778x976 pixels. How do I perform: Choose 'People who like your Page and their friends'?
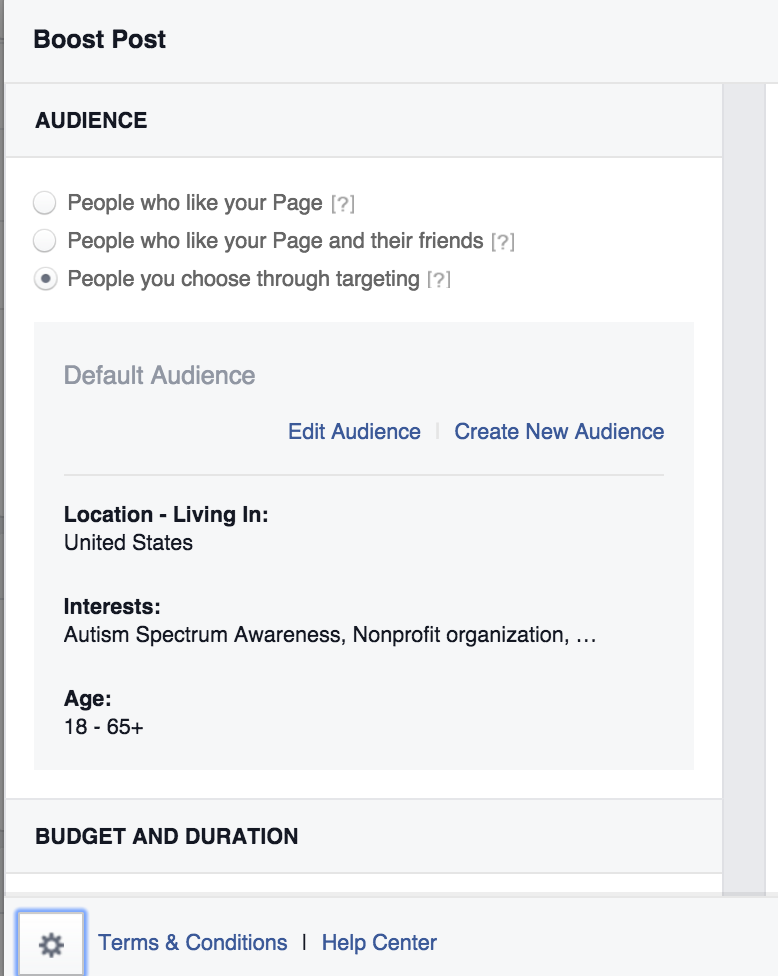[45, 241]
